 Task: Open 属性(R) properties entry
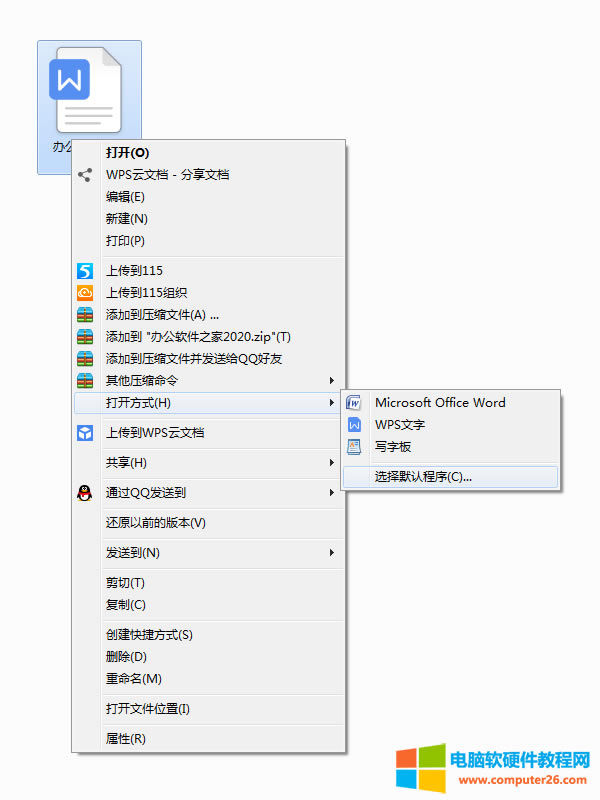click(209, 739)
